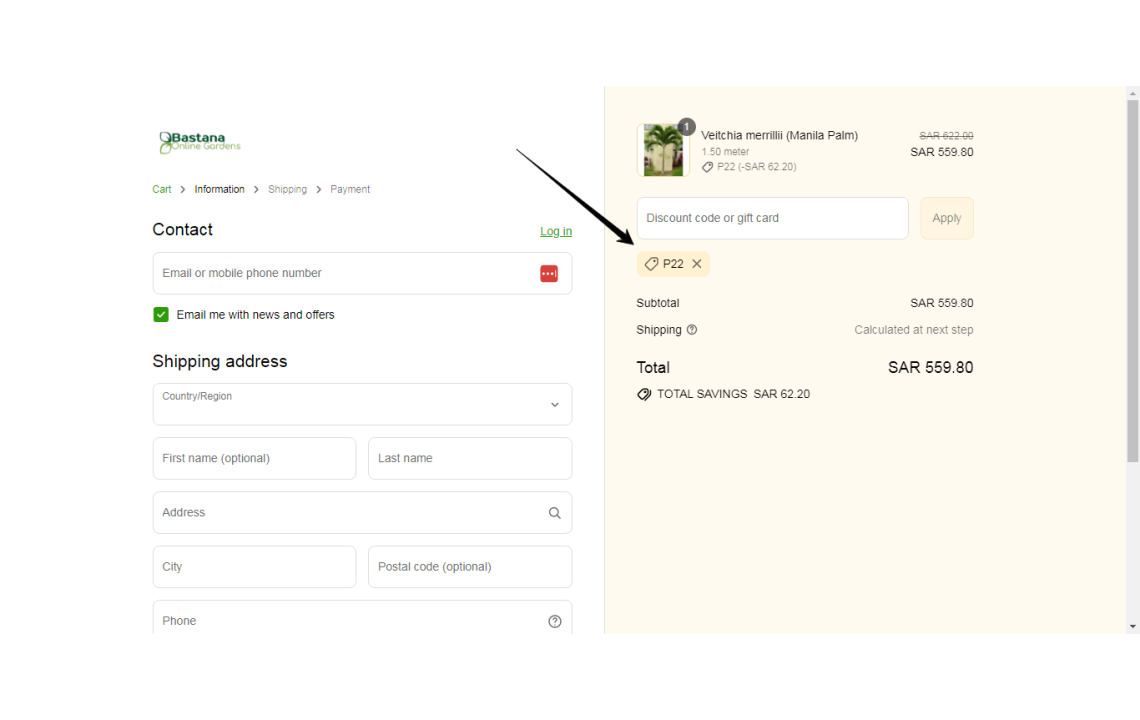Click the Contact section heading
This screenshot has width=1140, height=720.
tap(182, 230)
